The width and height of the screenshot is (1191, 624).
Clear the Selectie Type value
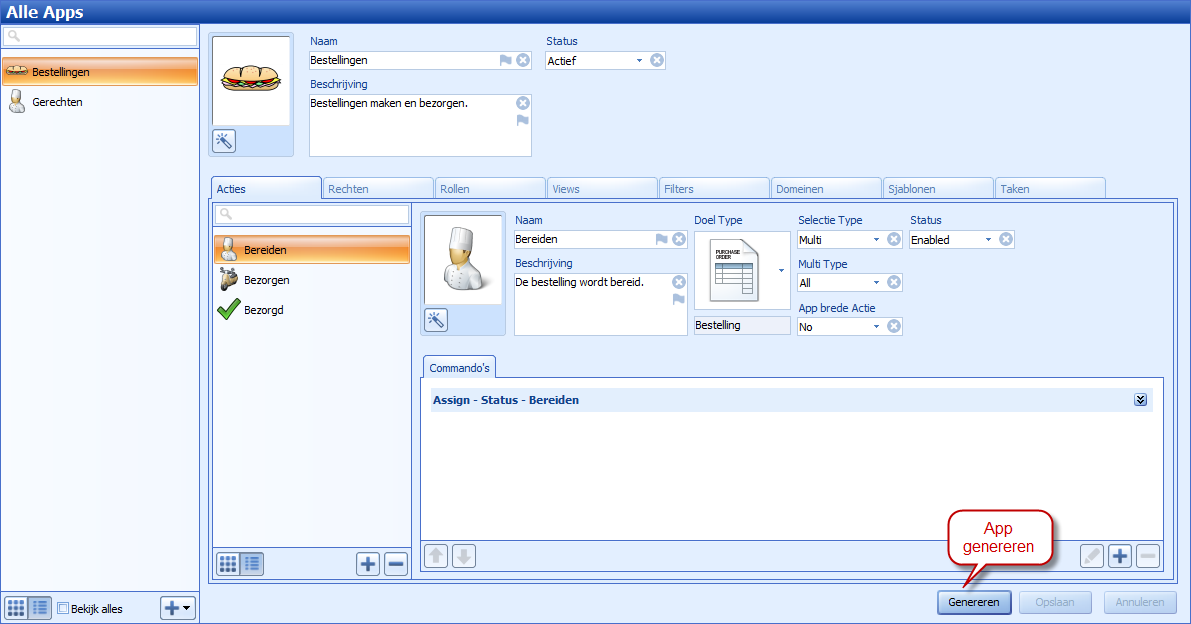tap(894, 239)
